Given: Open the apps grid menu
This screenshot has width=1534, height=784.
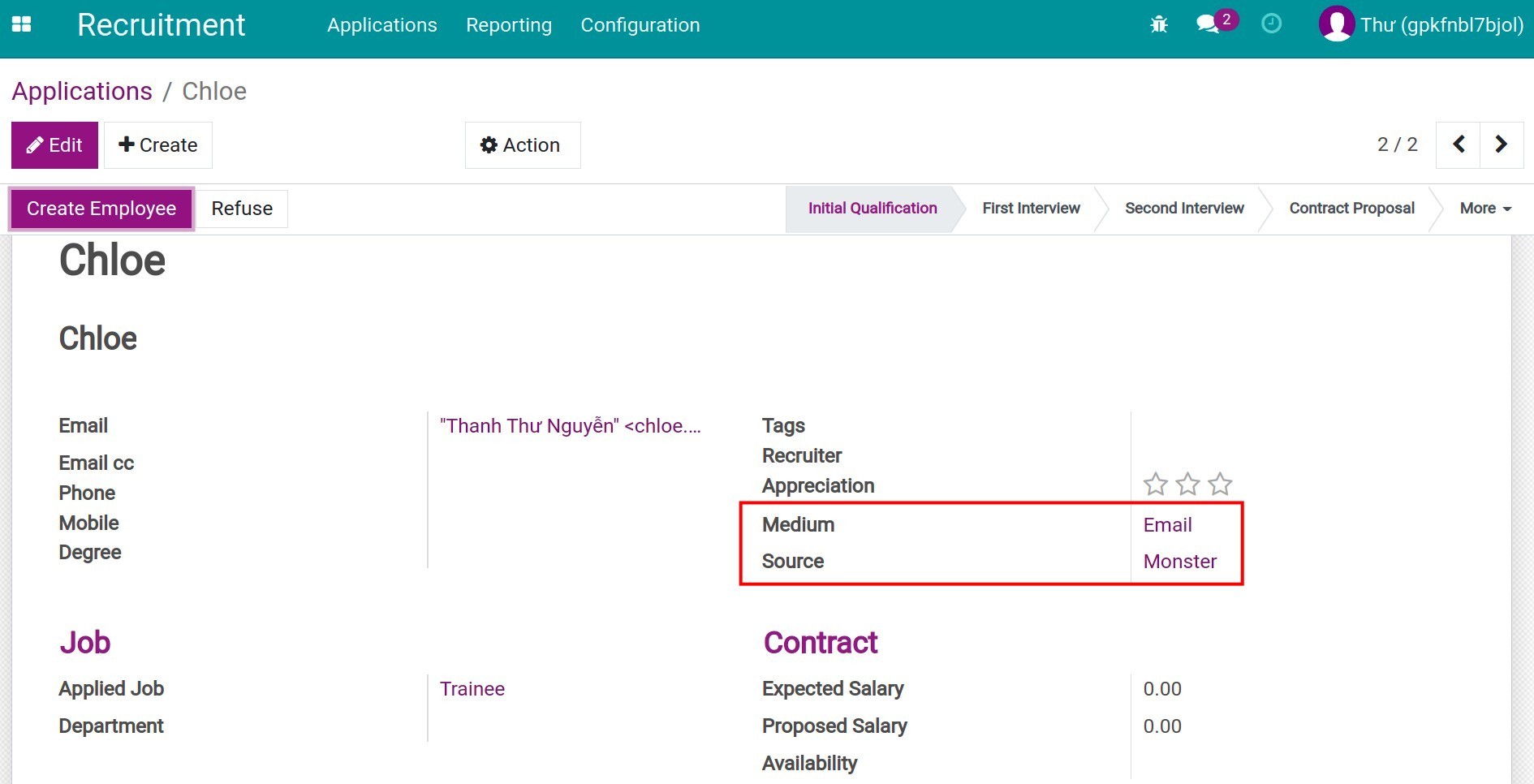Looking at the screenshot, I should (22, 24).
